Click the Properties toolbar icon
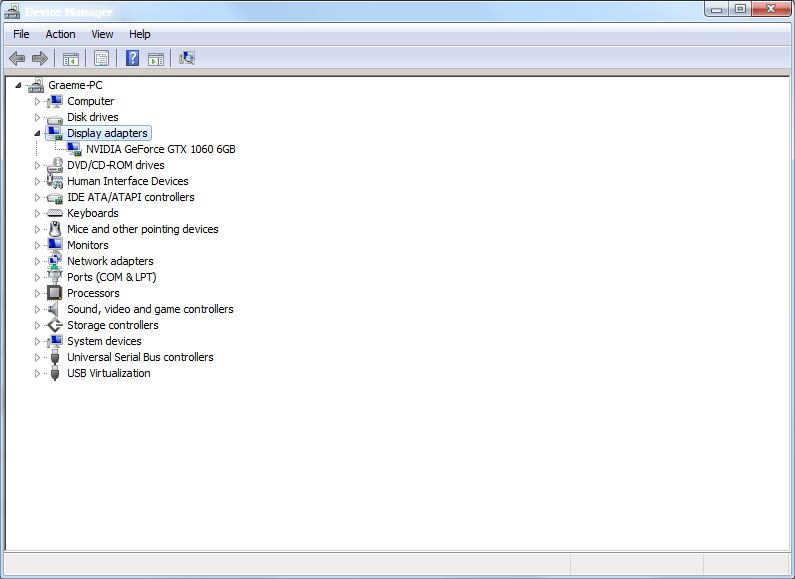 click(x=101, y=58)
